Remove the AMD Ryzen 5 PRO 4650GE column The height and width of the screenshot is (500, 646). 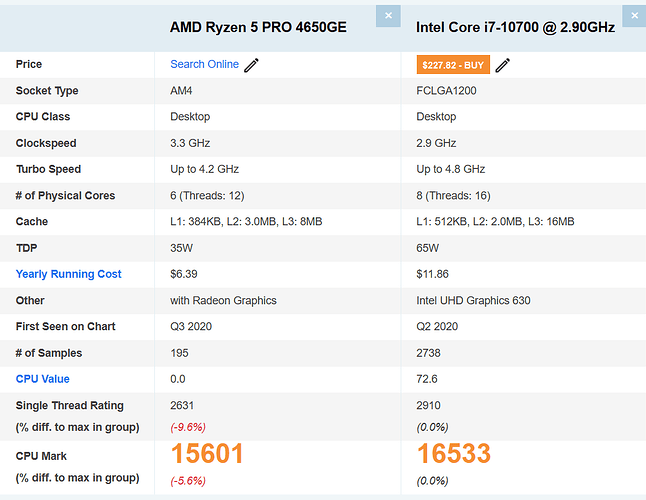[x=389, y=16]
